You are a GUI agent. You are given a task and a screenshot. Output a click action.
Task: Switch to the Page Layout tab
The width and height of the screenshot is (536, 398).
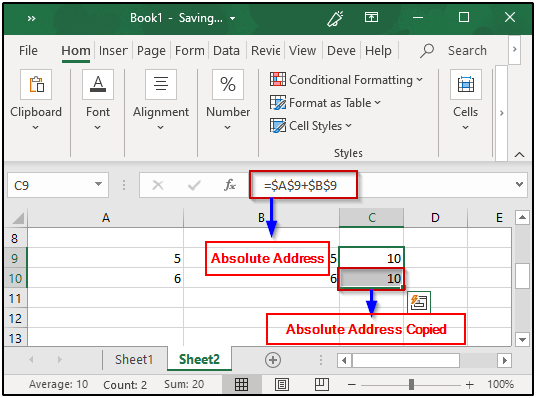point(151,51)
